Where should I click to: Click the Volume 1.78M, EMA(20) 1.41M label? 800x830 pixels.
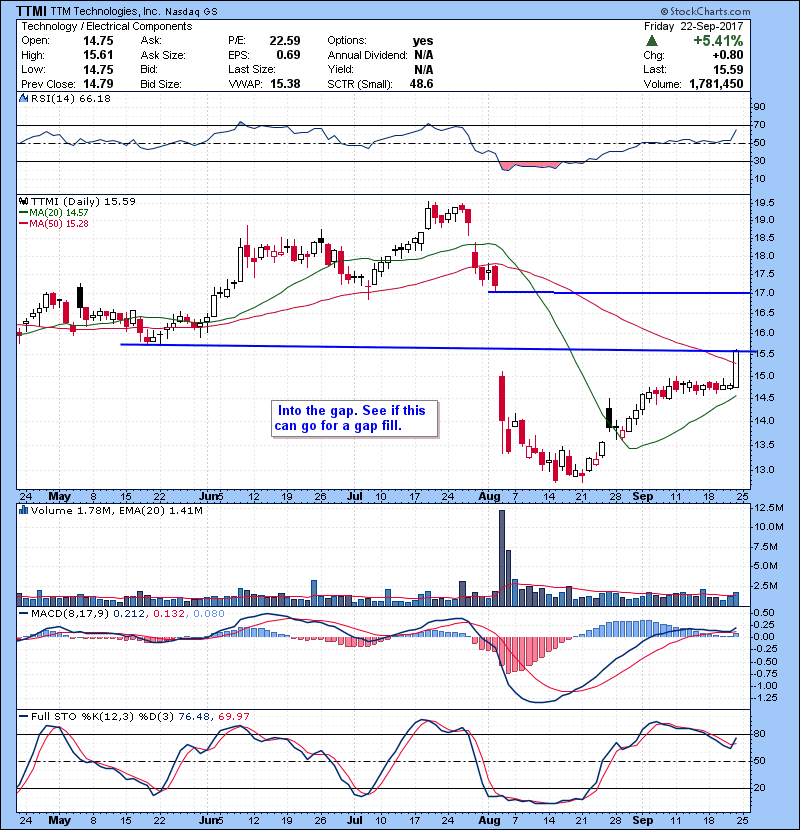[116, 510]
